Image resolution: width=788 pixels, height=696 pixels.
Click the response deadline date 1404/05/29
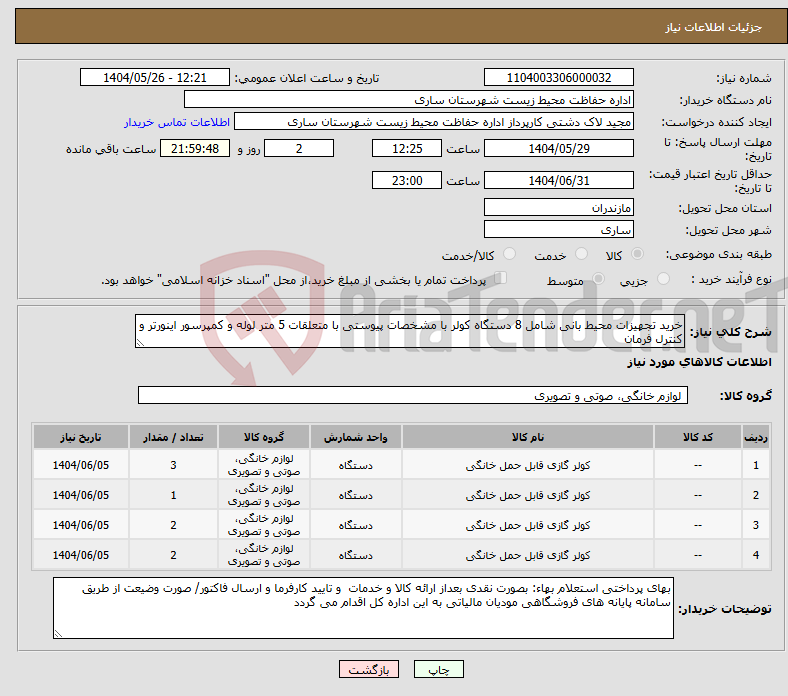pyautogui.click(x=558, y=148)
